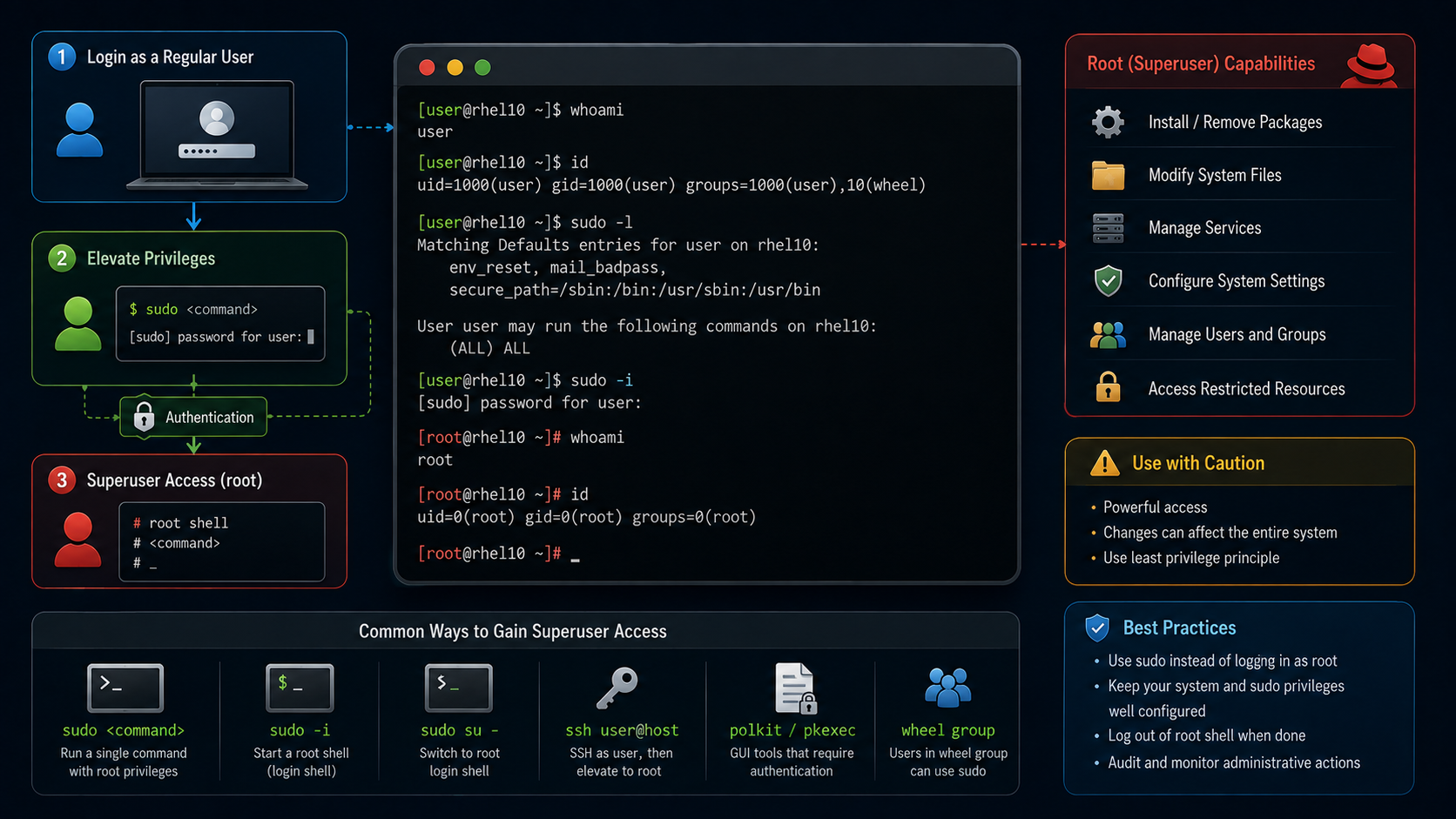This screenshot has height=819, width=1456.
Task: Click the server icon beside Manage Services
Action: coord(1108,228)
